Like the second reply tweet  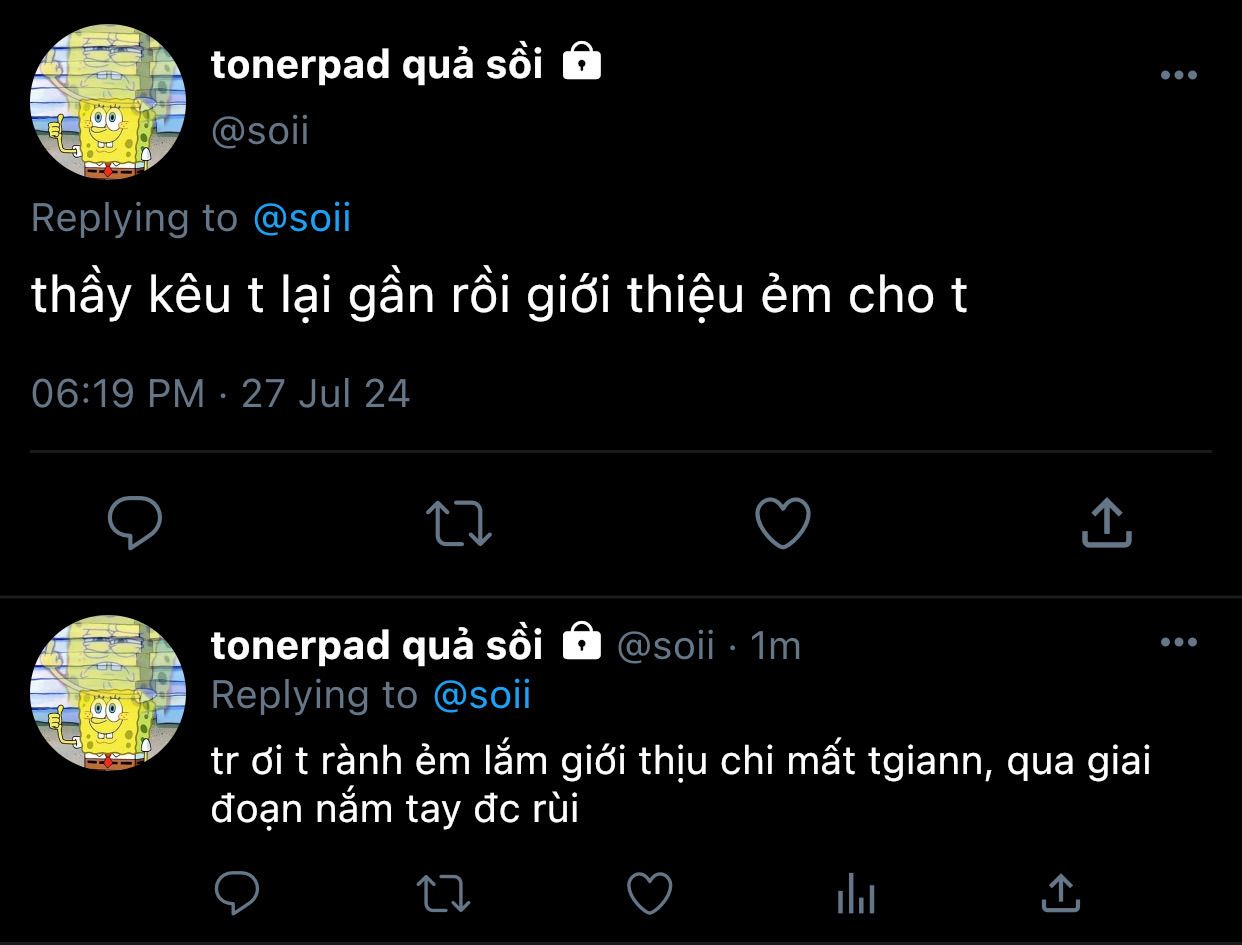tap(648, 892)
